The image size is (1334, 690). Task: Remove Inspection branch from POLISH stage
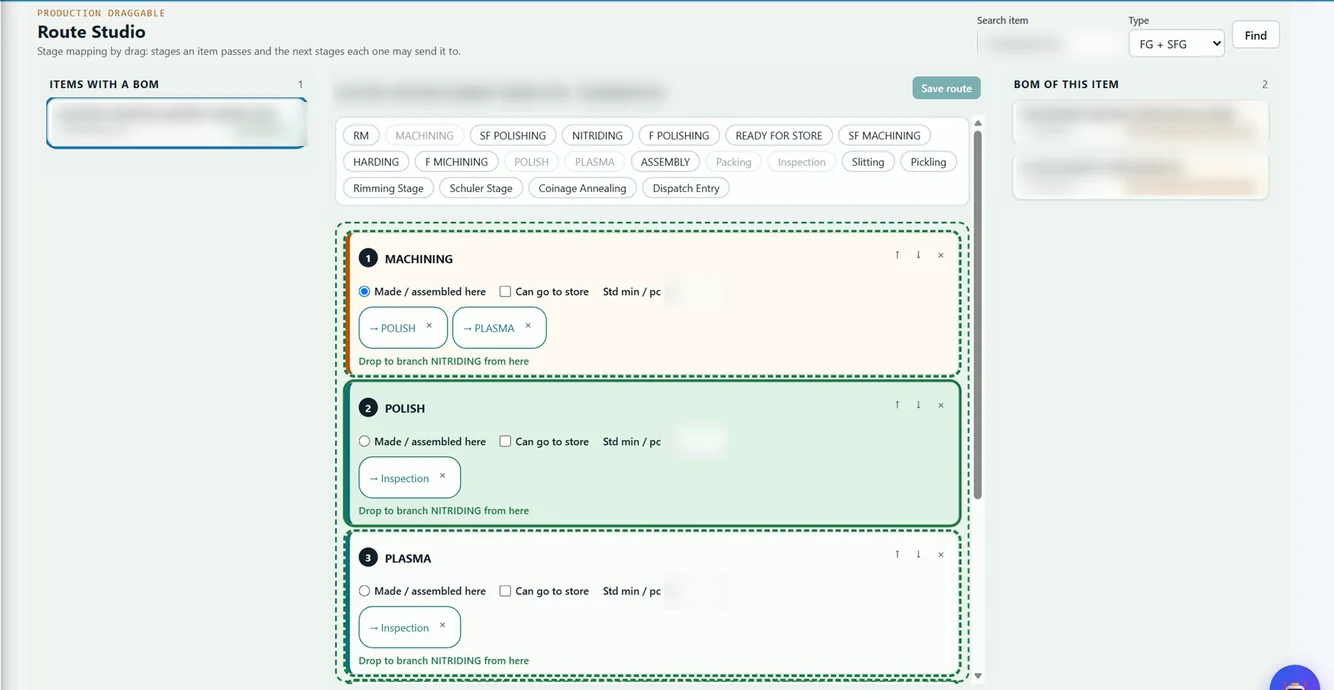point(442,476)
